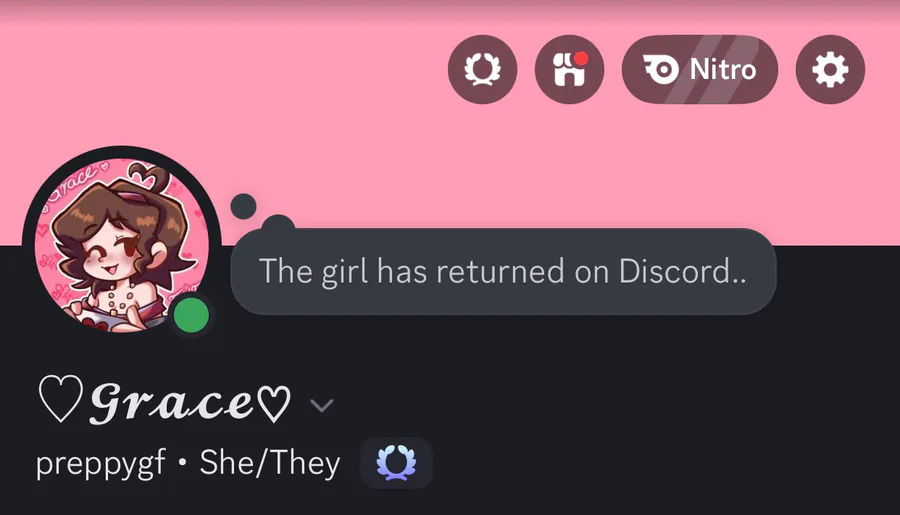Click the Nitro text label

coord(723,69)
